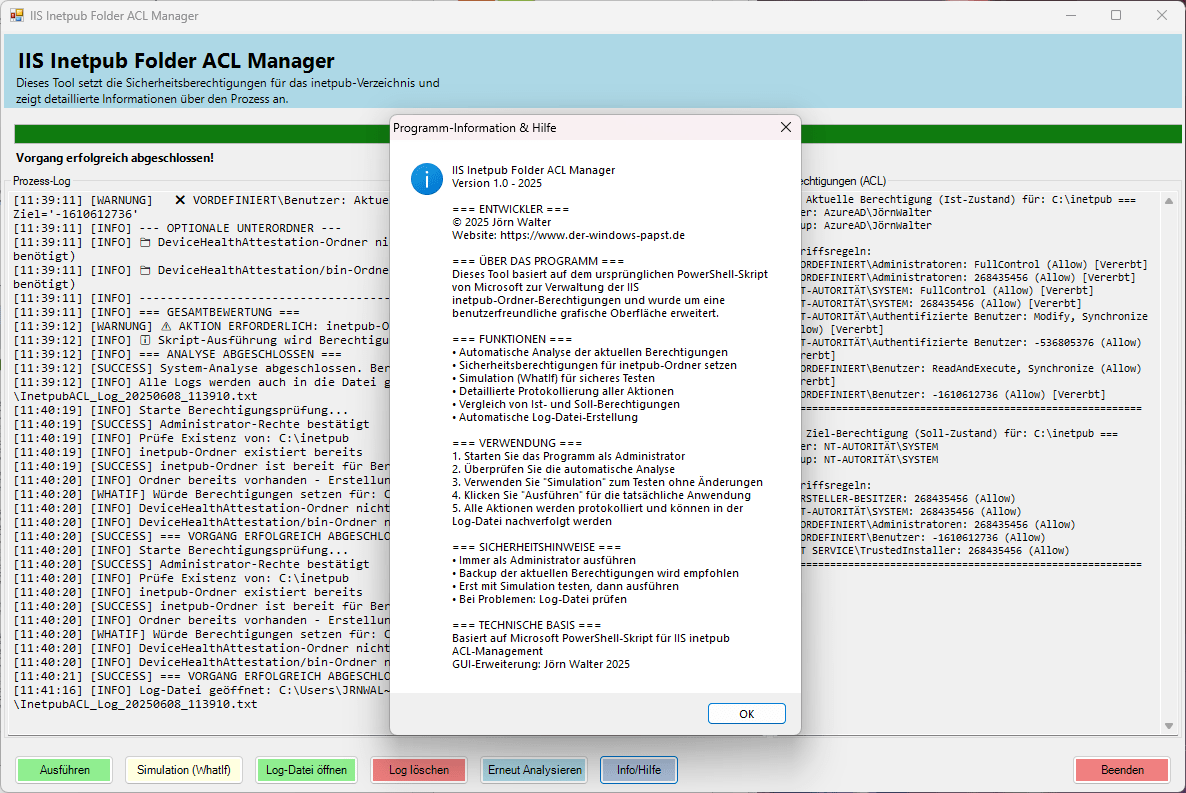1186x793 pixels.
Task: Open the log file with Log-Datei öffnen
Action: tap(306, 770)
